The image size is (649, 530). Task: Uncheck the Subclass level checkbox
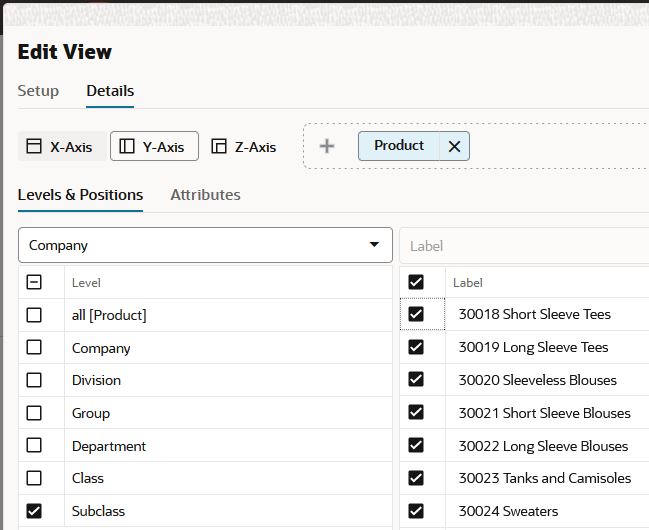[34, 511]
